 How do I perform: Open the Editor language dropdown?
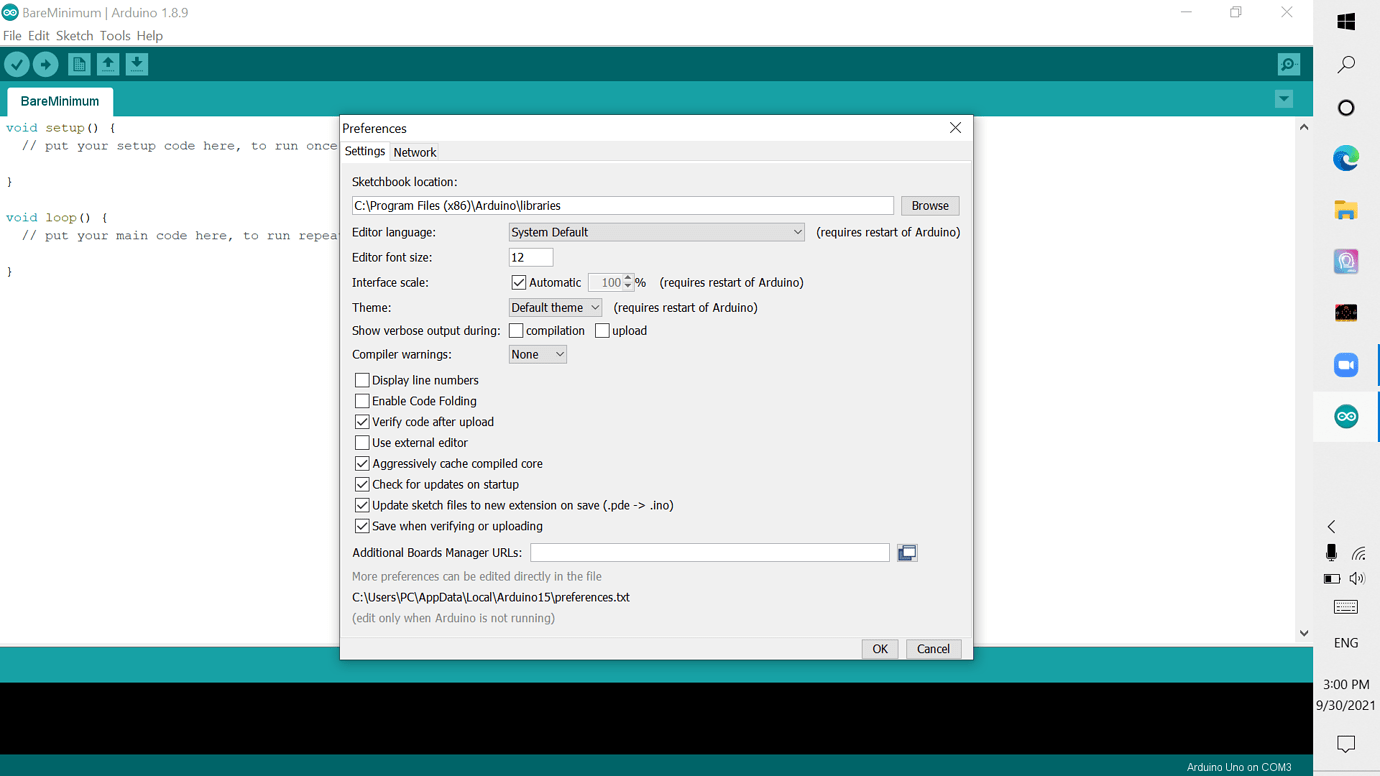click(x=656, y=231)
